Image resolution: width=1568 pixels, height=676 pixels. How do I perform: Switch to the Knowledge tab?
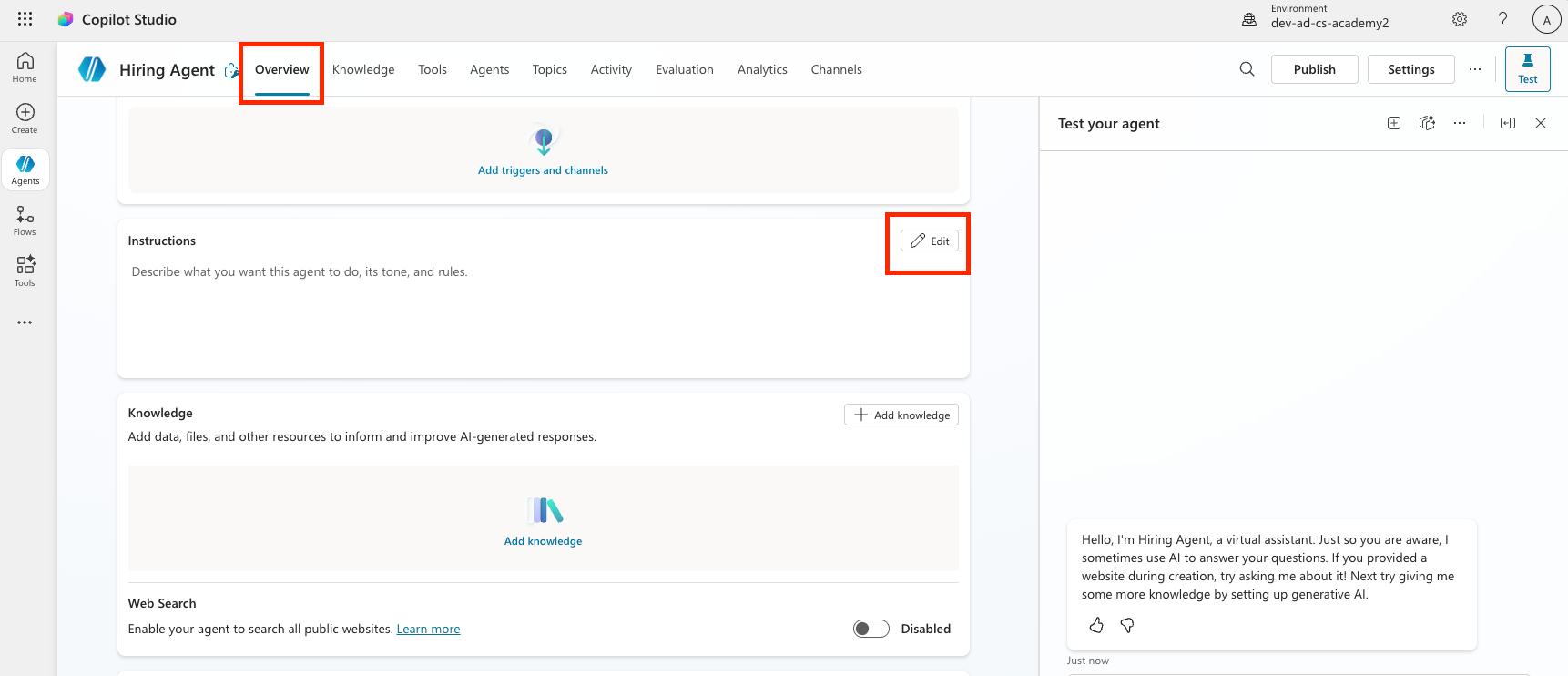tap(363, 69)
